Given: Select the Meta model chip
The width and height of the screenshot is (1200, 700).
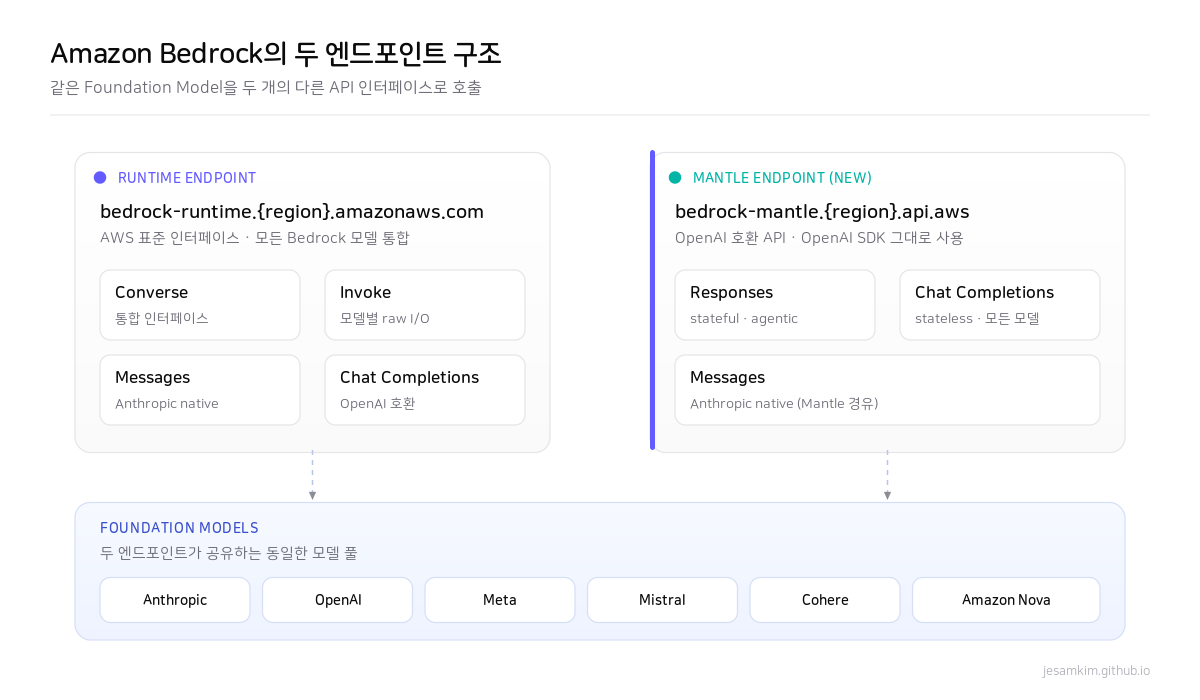Looking at the screenshot, I should [500, 600].
